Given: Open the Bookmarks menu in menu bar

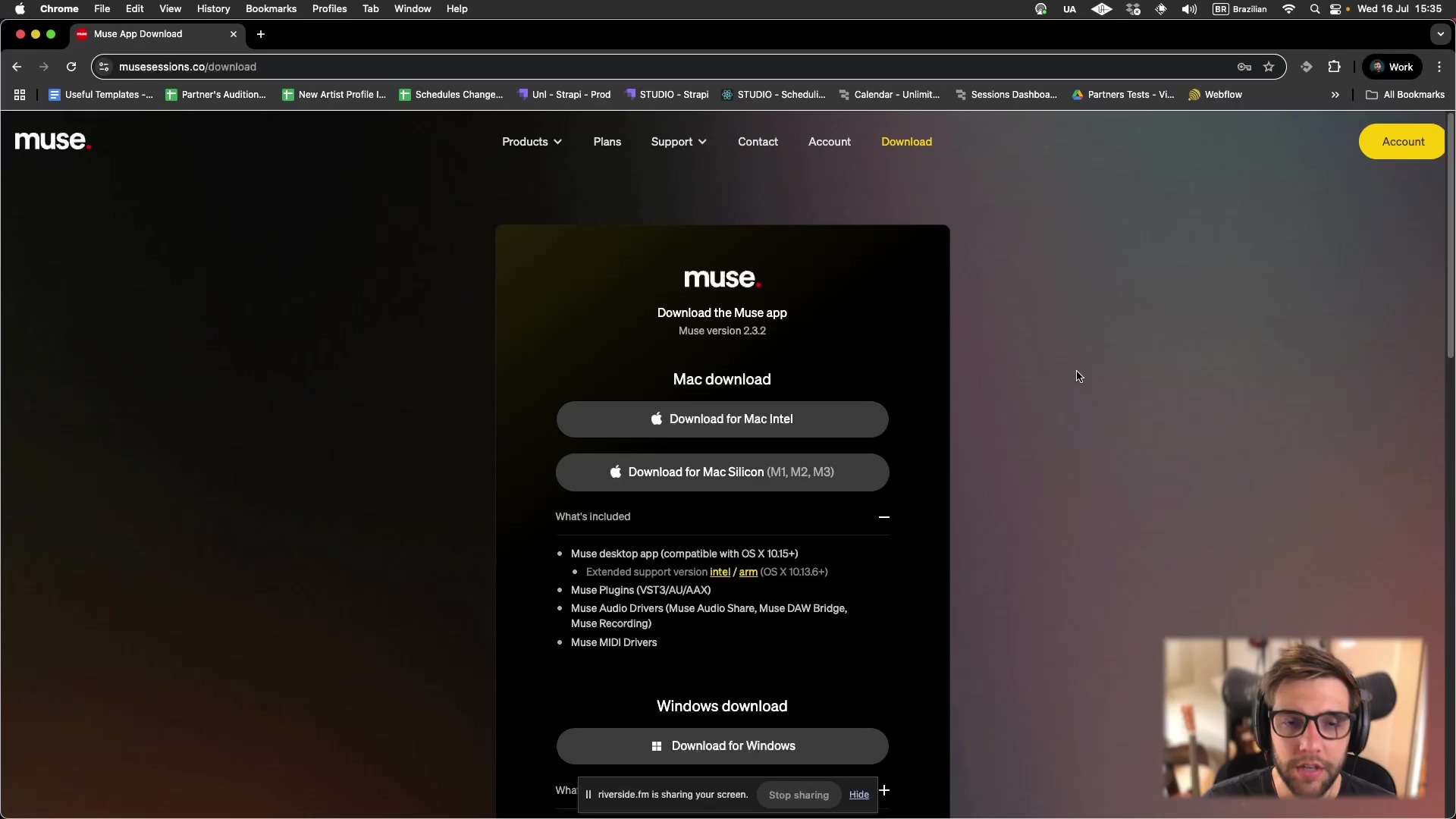Looking at the screenshot, I should click(x=271, y=9).
